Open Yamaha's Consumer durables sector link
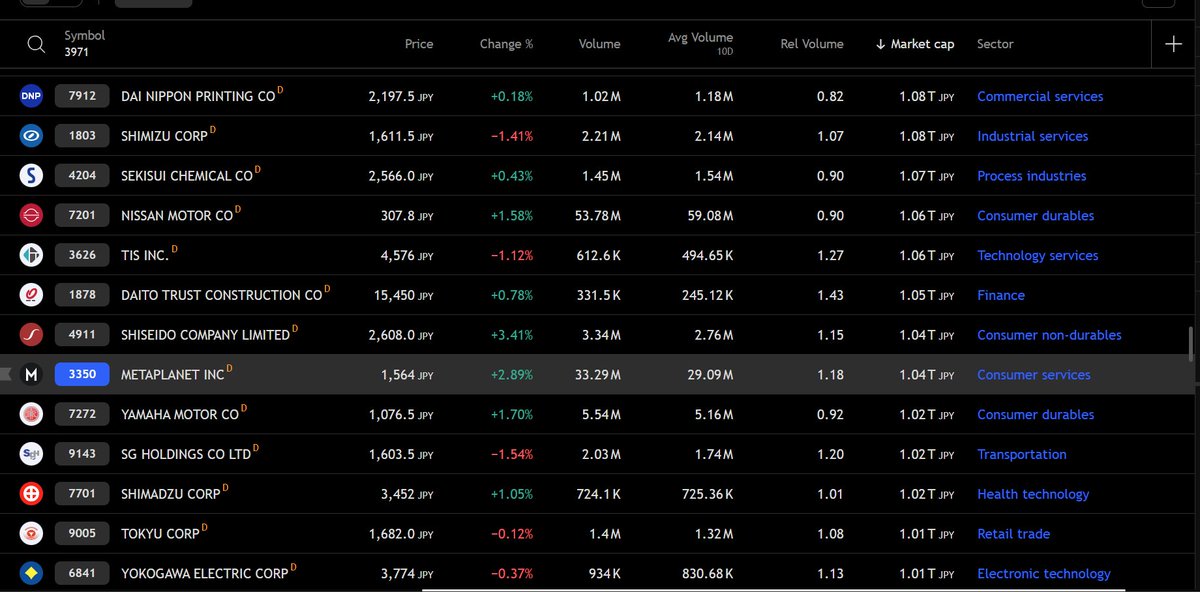This screenshot has height=592, width=1200. [x=1035, y=415]
